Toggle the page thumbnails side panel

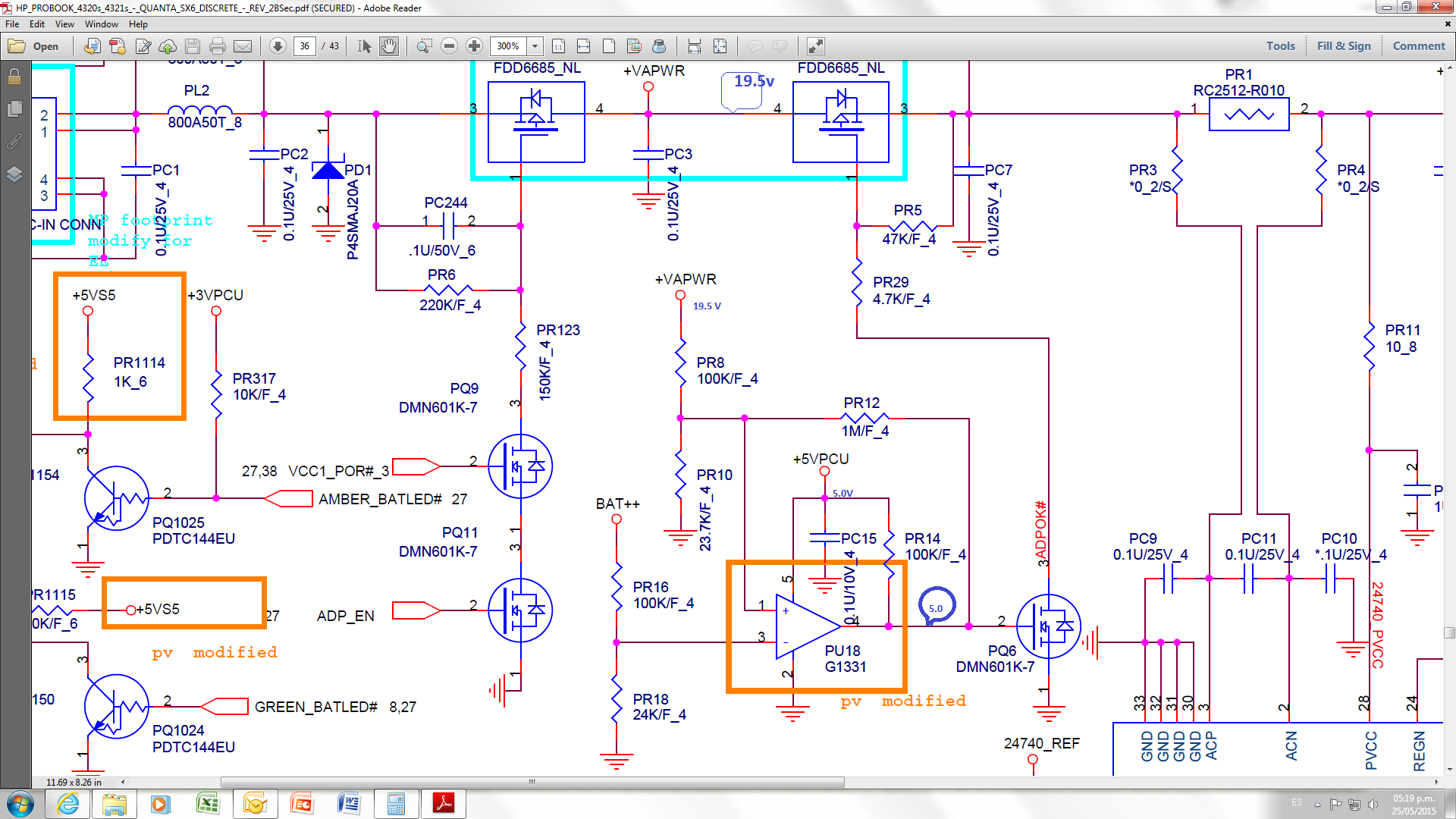(x=14, y=109)
